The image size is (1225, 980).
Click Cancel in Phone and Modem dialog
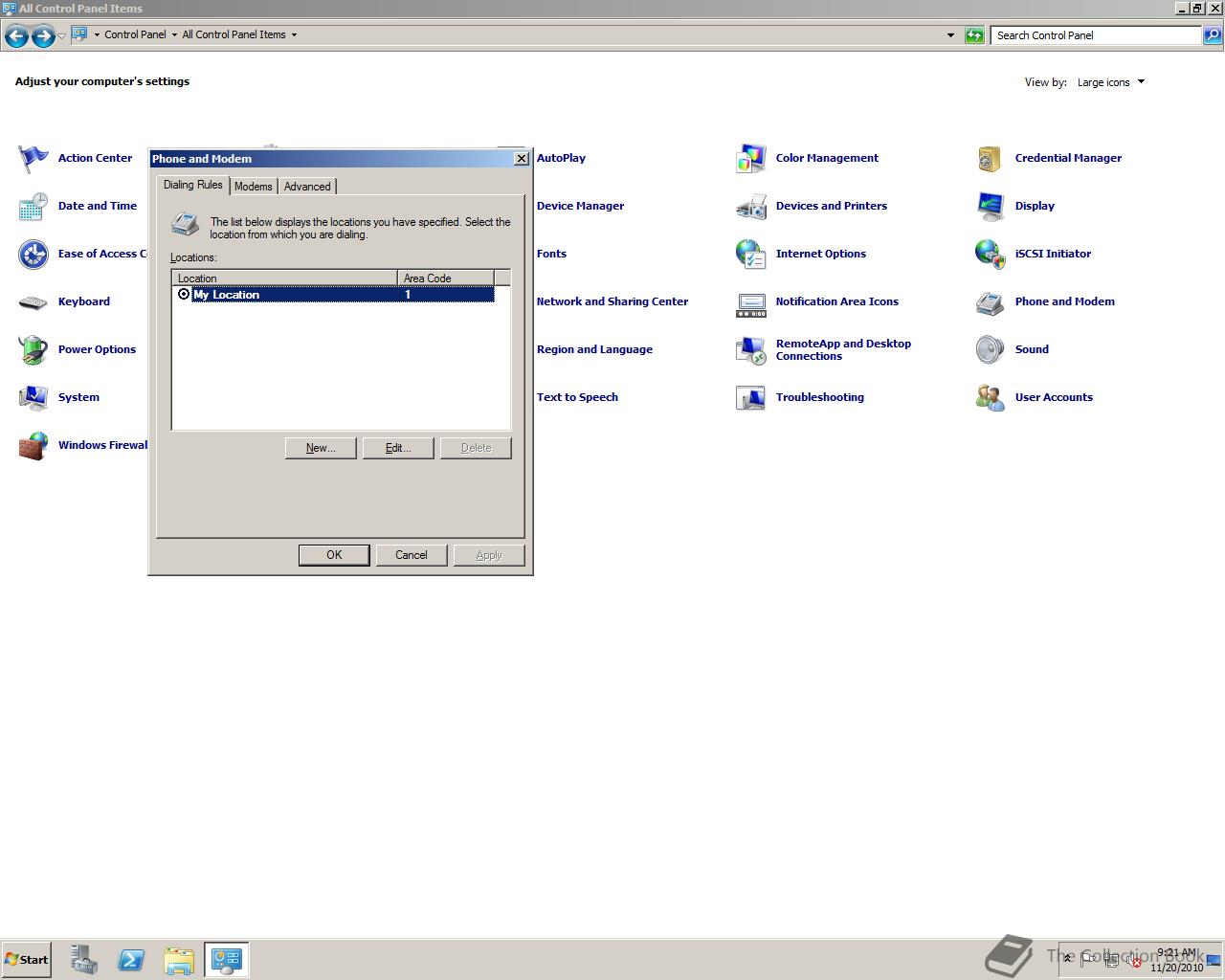point(412,555)
